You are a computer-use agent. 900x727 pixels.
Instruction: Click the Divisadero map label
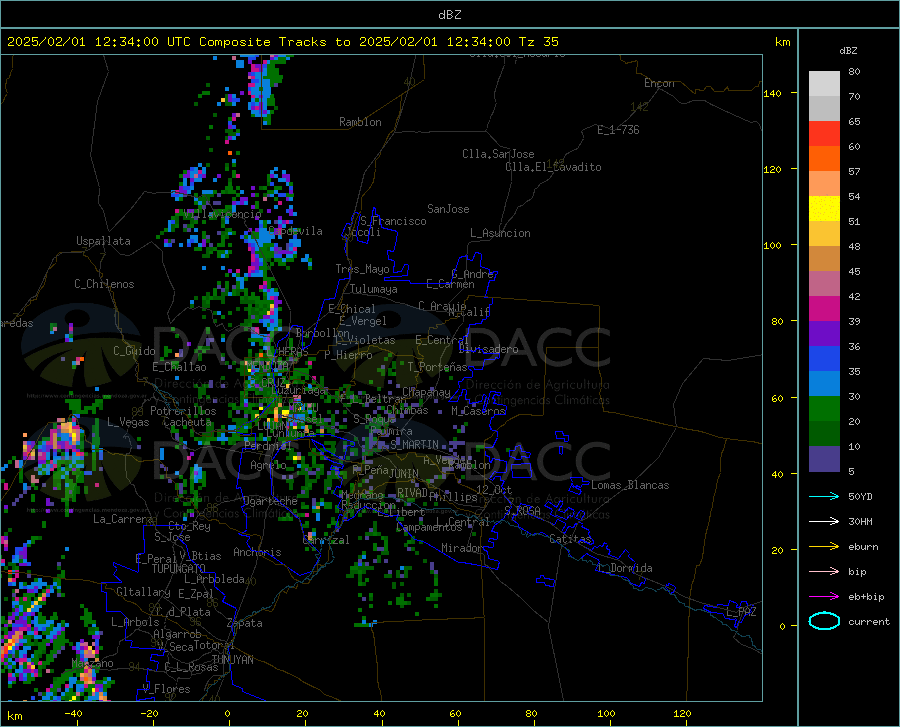(488, 349)
